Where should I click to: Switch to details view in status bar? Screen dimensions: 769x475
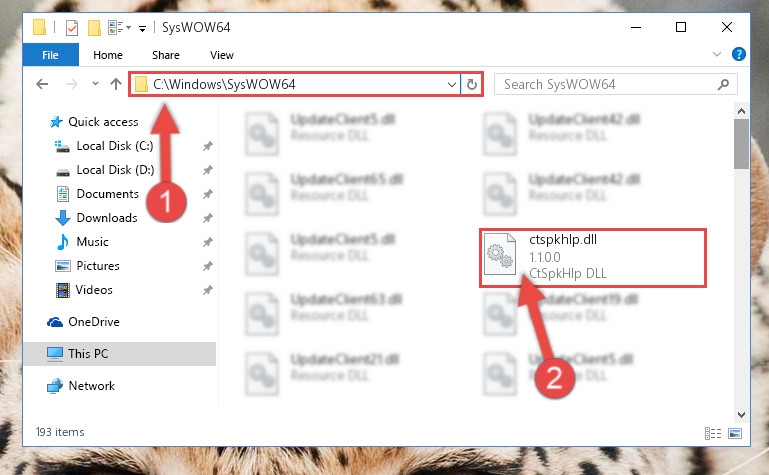(713, 433)
